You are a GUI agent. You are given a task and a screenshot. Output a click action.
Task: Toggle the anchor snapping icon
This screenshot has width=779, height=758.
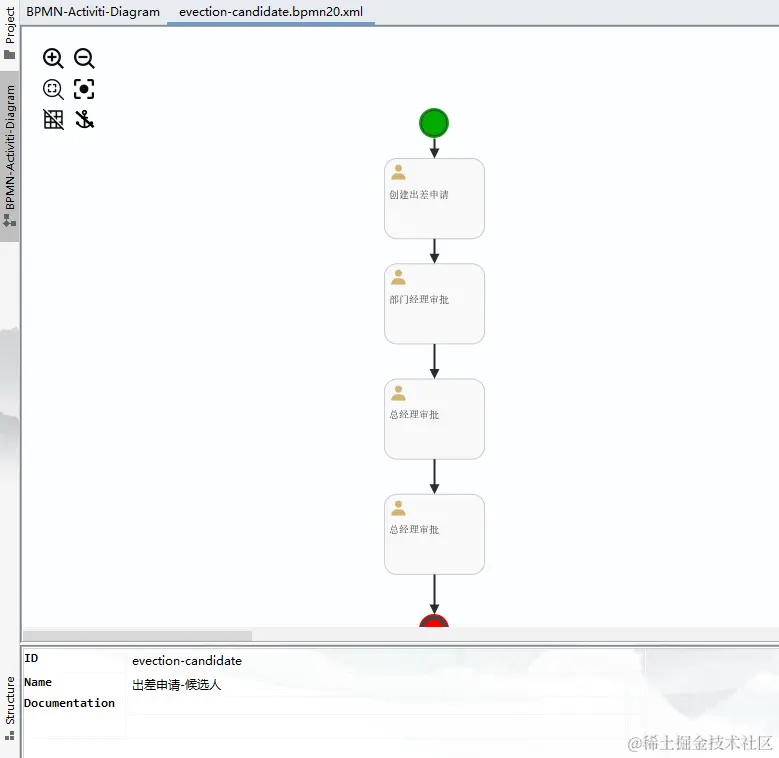(x=84, y=120)
